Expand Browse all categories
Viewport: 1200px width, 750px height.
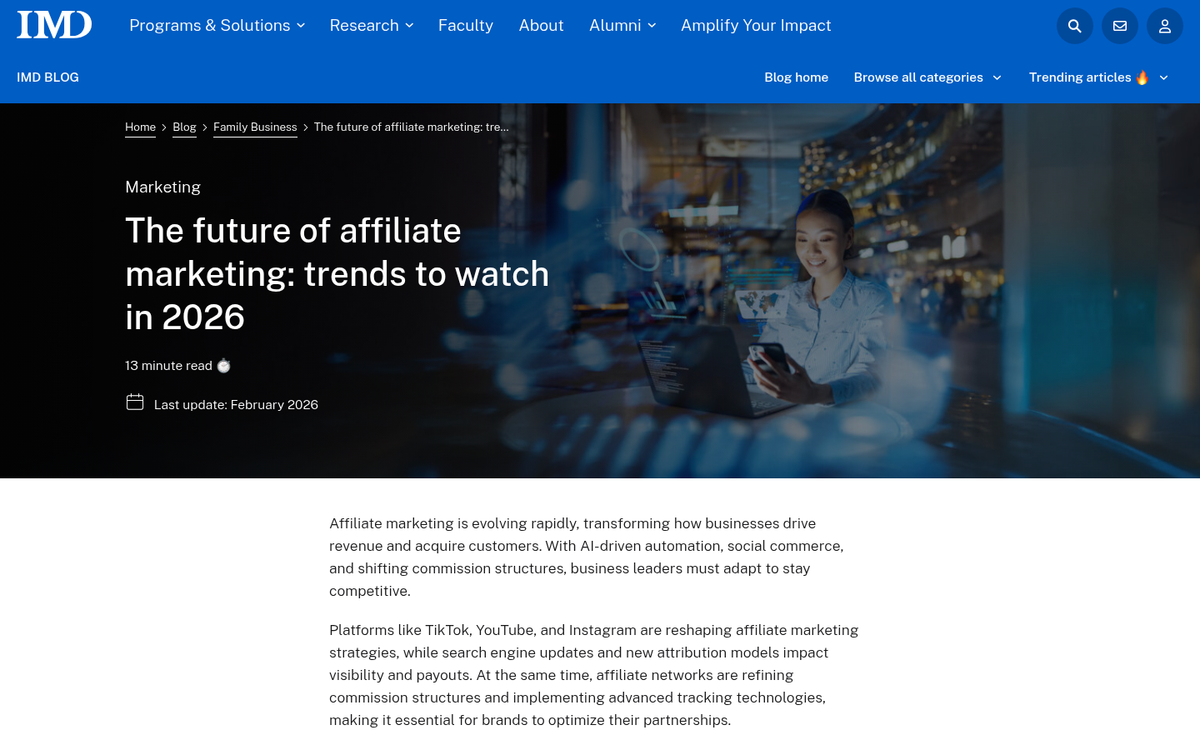click(x=927, y=77)
